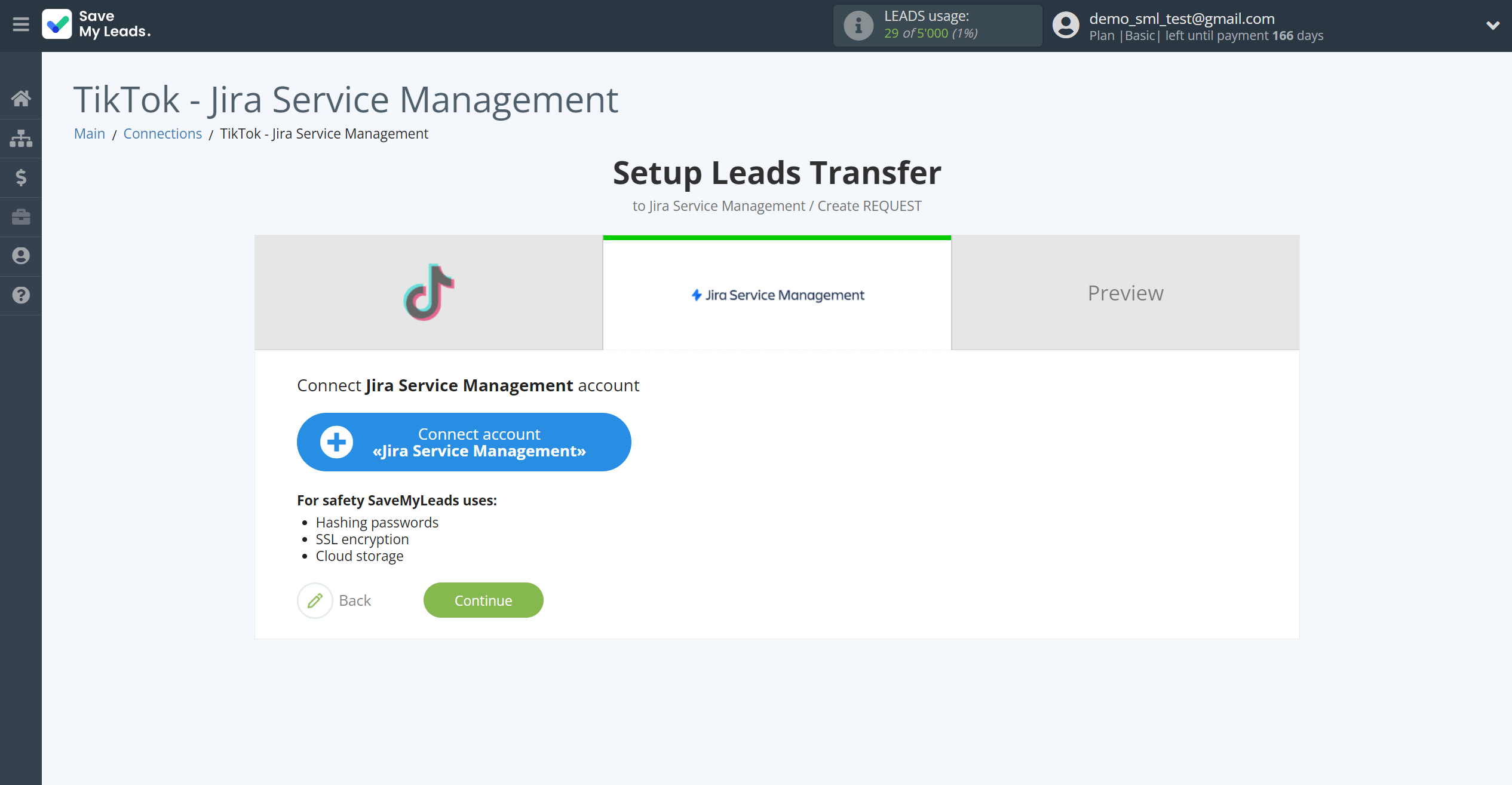Click the LEADS usage info icon
This screenshot has width=1512, height=785.
(x=858, y=26)
